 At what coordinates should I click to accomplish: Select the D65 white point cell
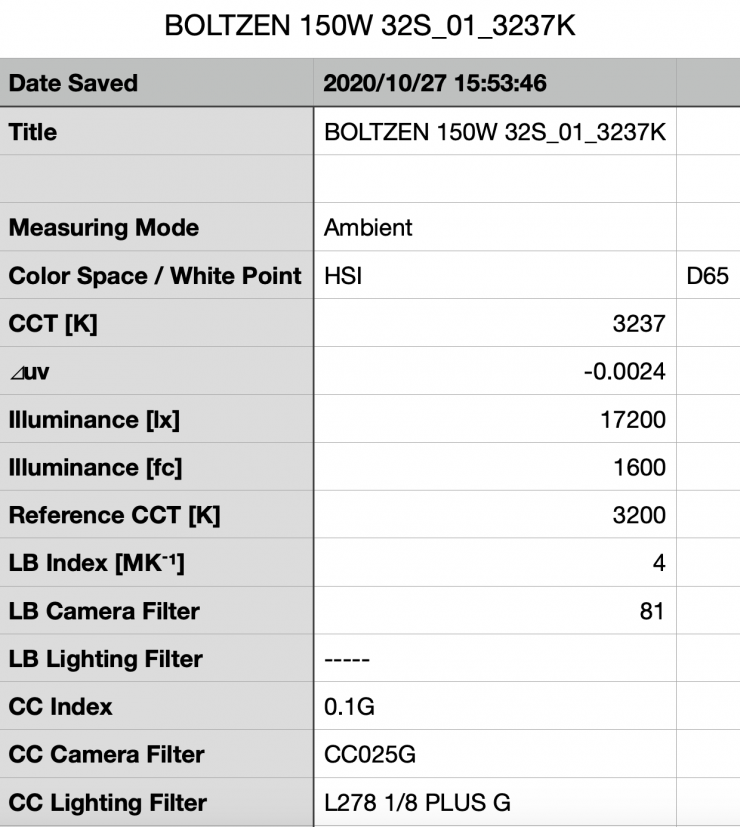click(707, 275)
